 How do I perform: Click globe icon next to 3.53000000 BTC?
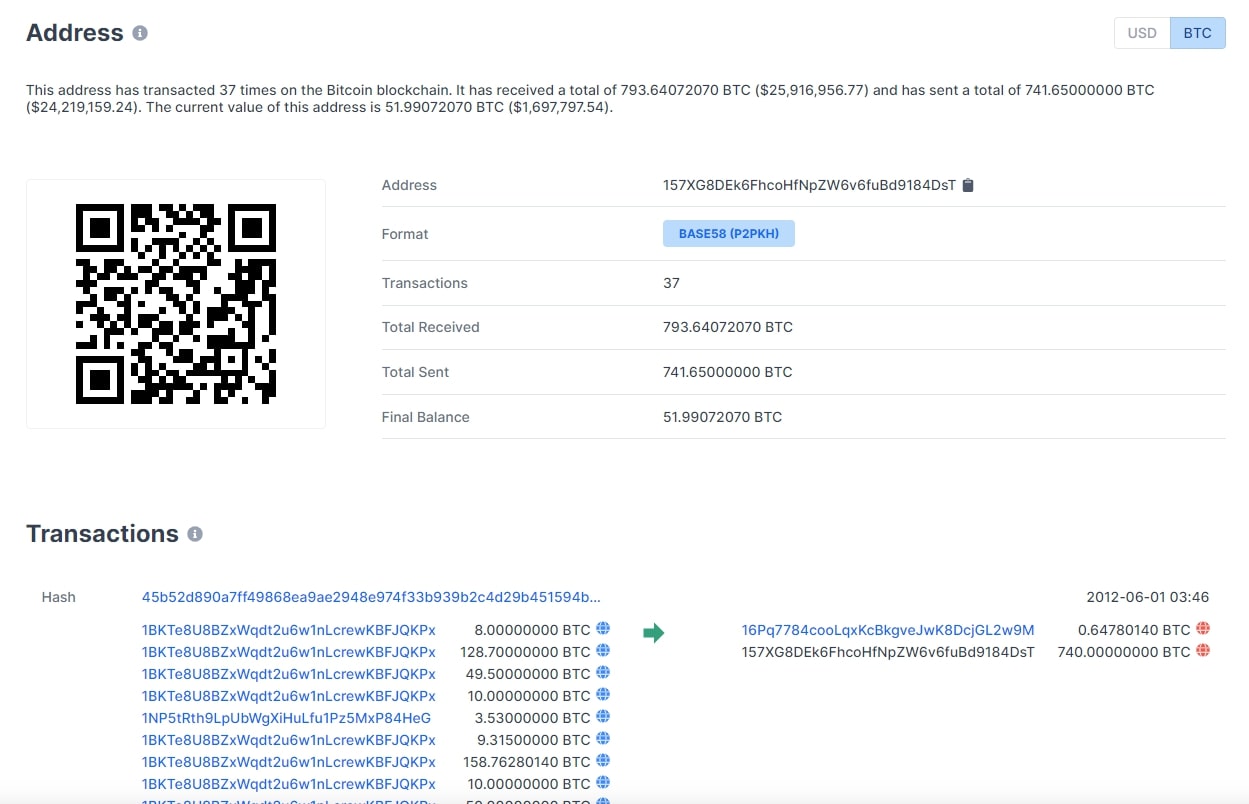[x=603, y=717]
